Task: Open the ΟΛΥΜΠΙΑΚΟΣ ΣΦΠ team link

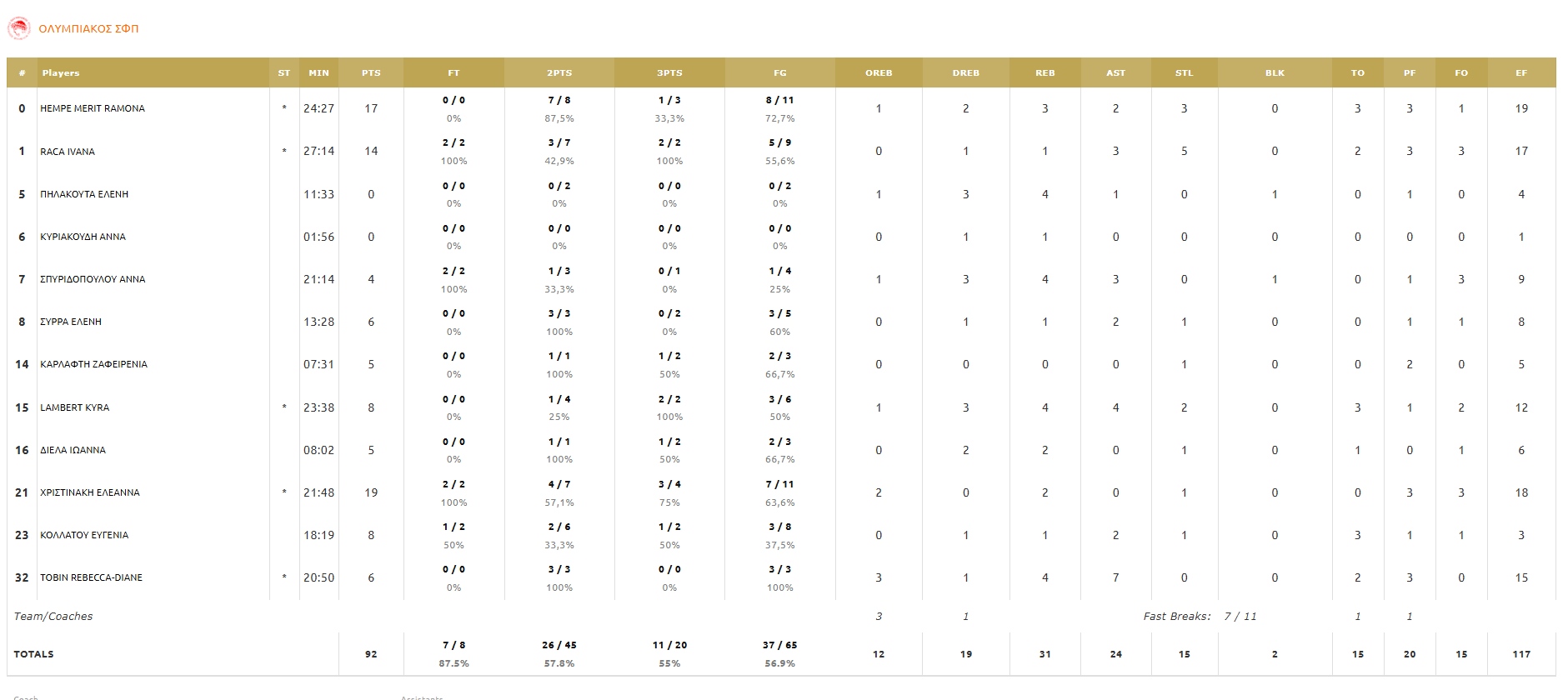Action: (x=88, y=28)
